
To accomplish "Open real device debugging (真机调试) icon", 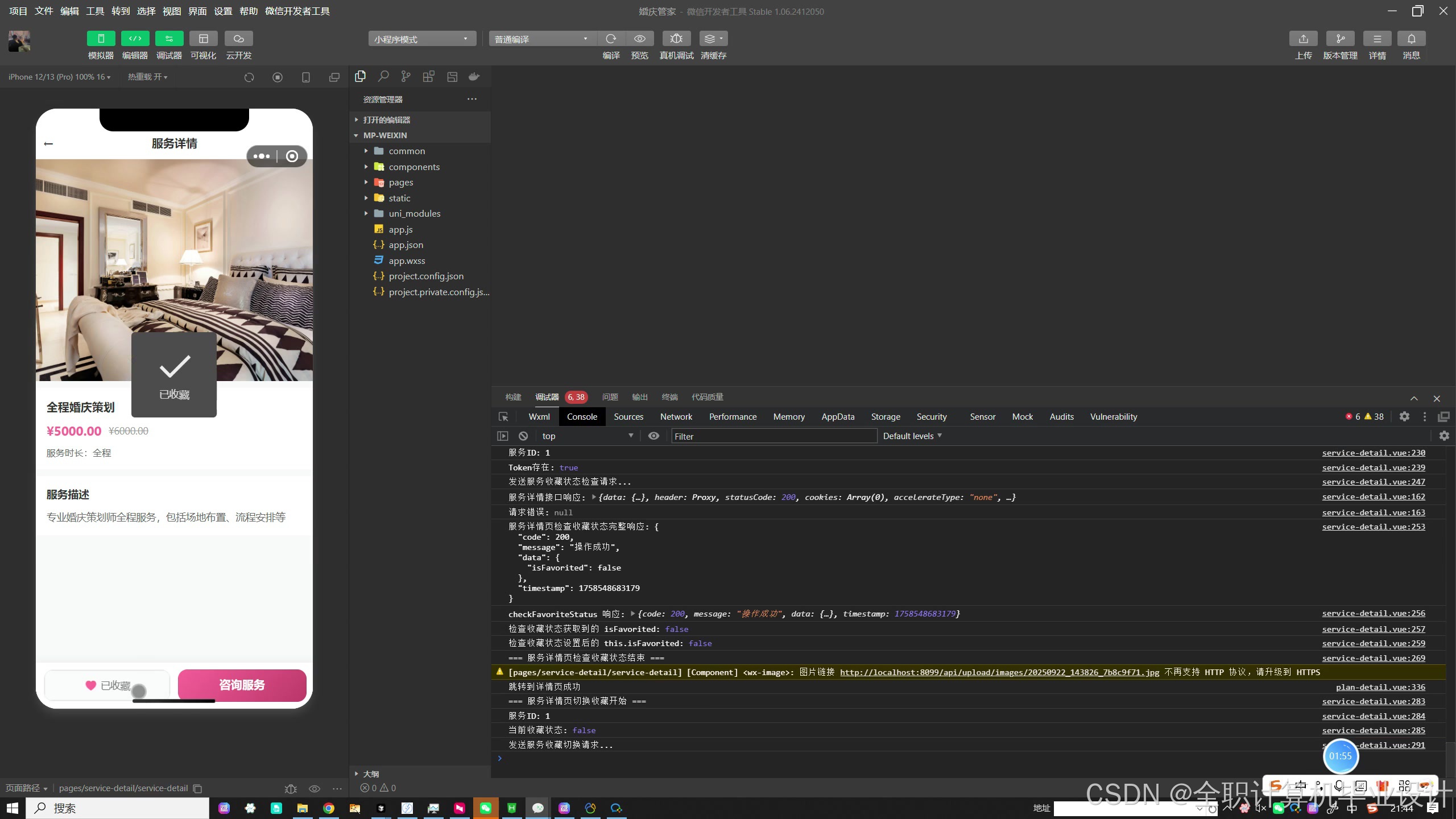I will pyautogui.click(x=676, y=39).
